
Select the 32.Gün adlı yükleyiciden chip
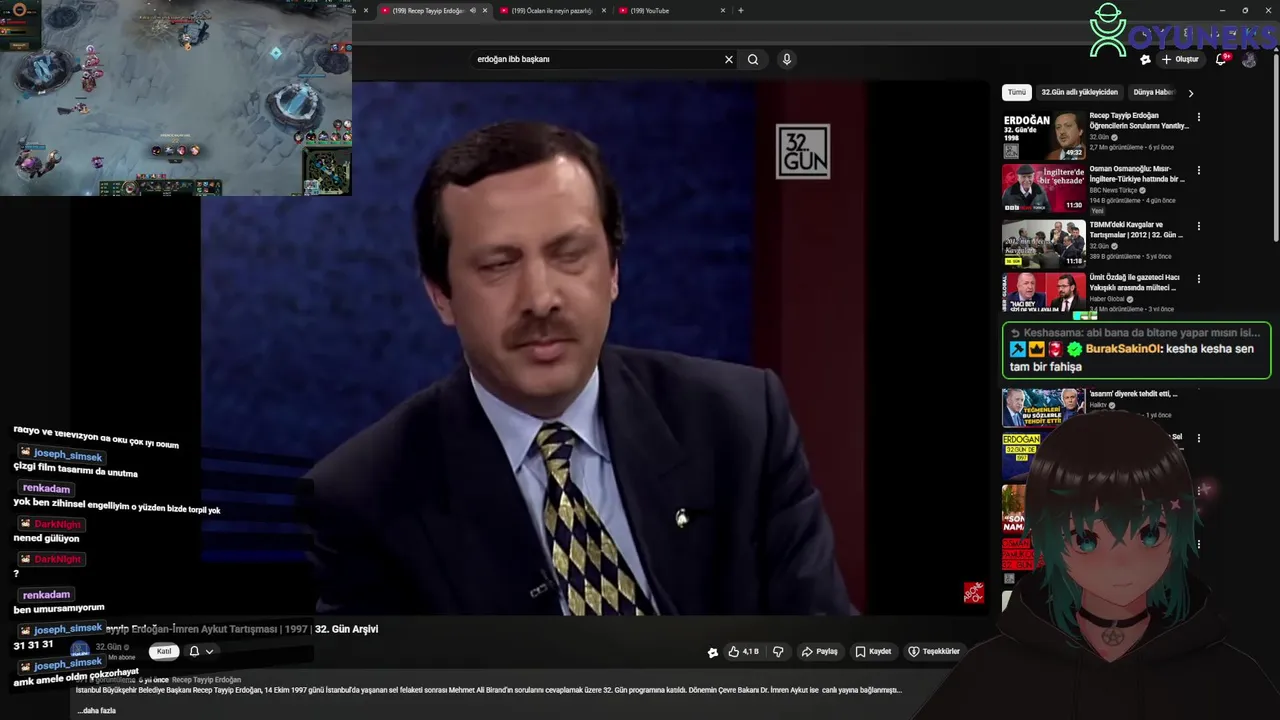click(1079, 92)
